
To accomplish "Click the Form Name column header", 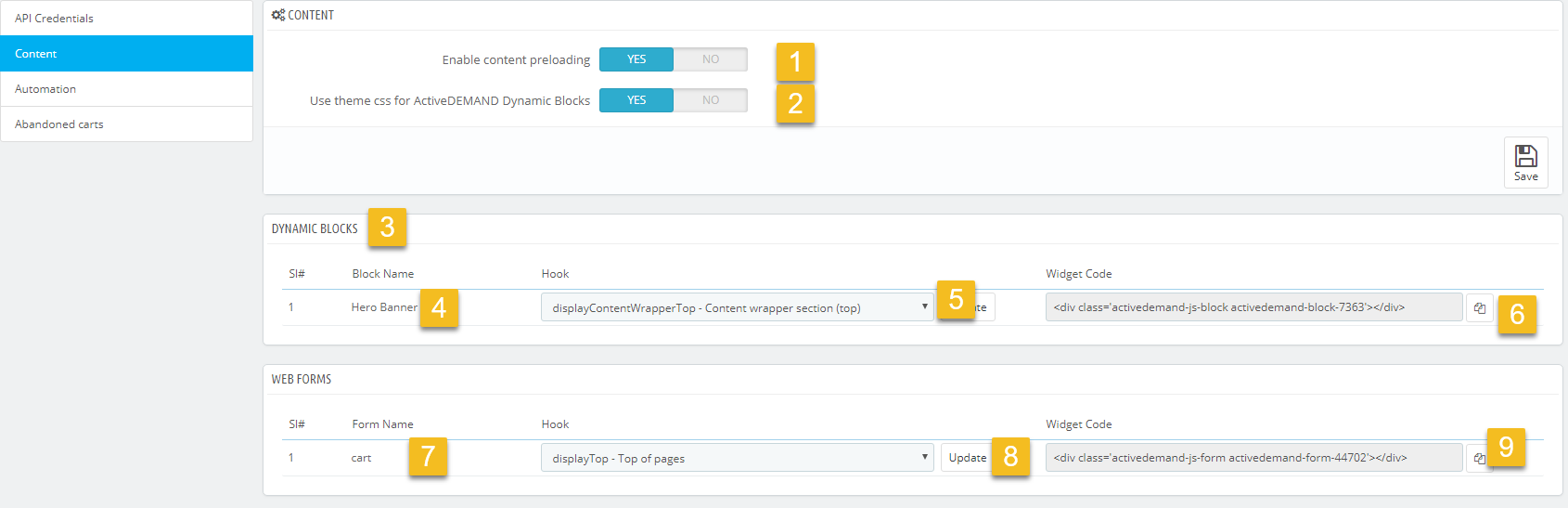I will (x=383, y=424).
